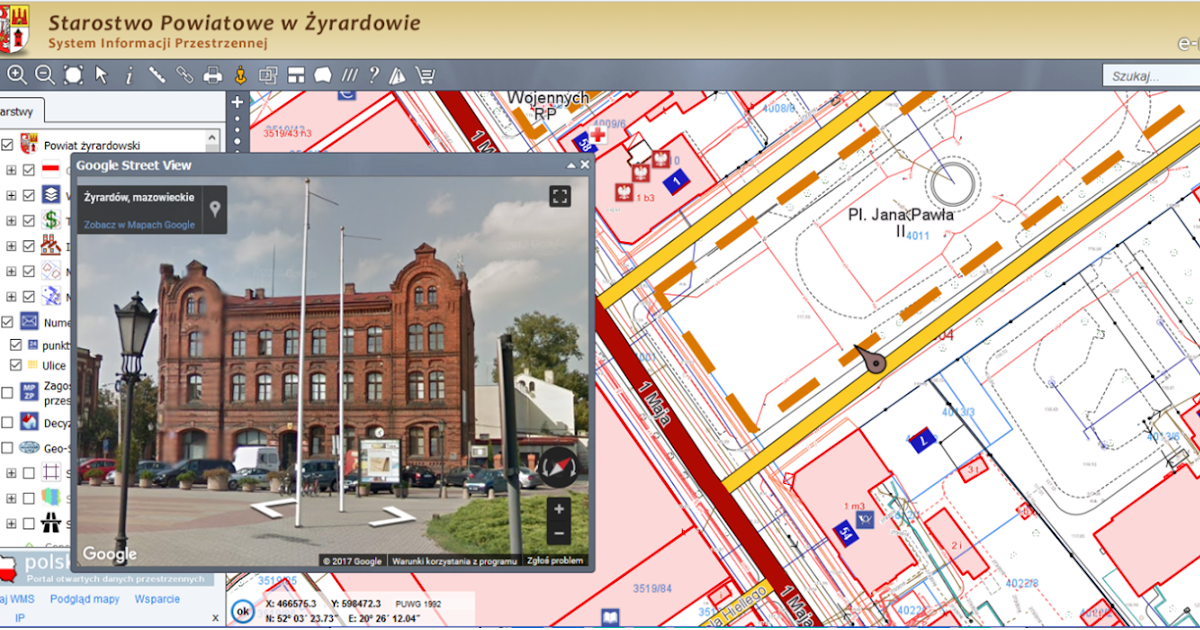Open the shopping cart tool
Screen dimensions: 1200x630
428,75
